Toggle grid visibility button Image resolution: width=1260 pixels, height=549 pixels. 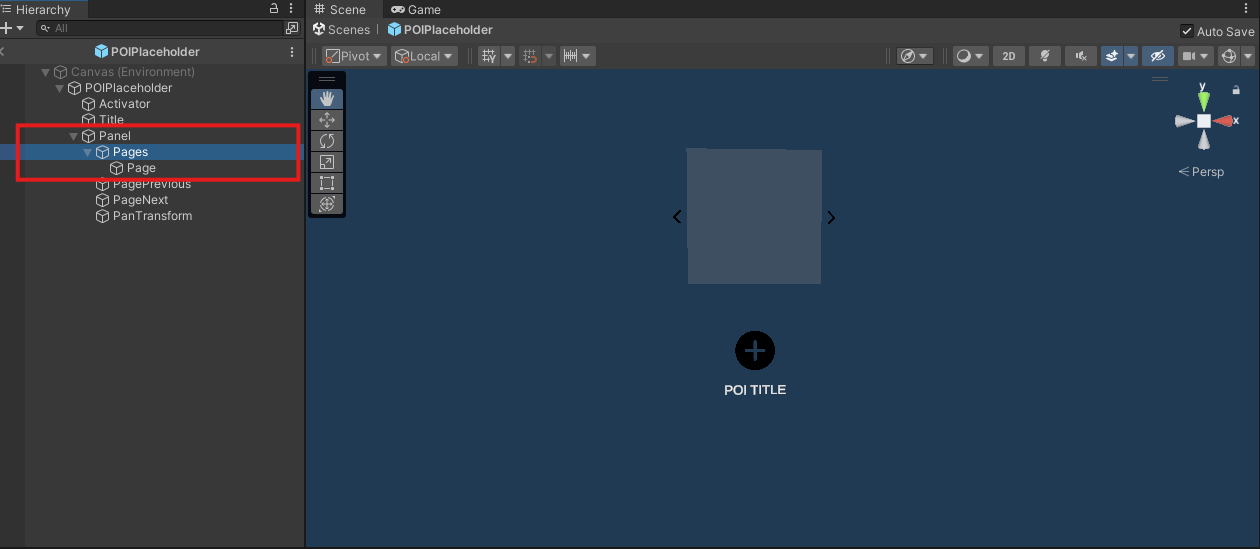[488, 56]
